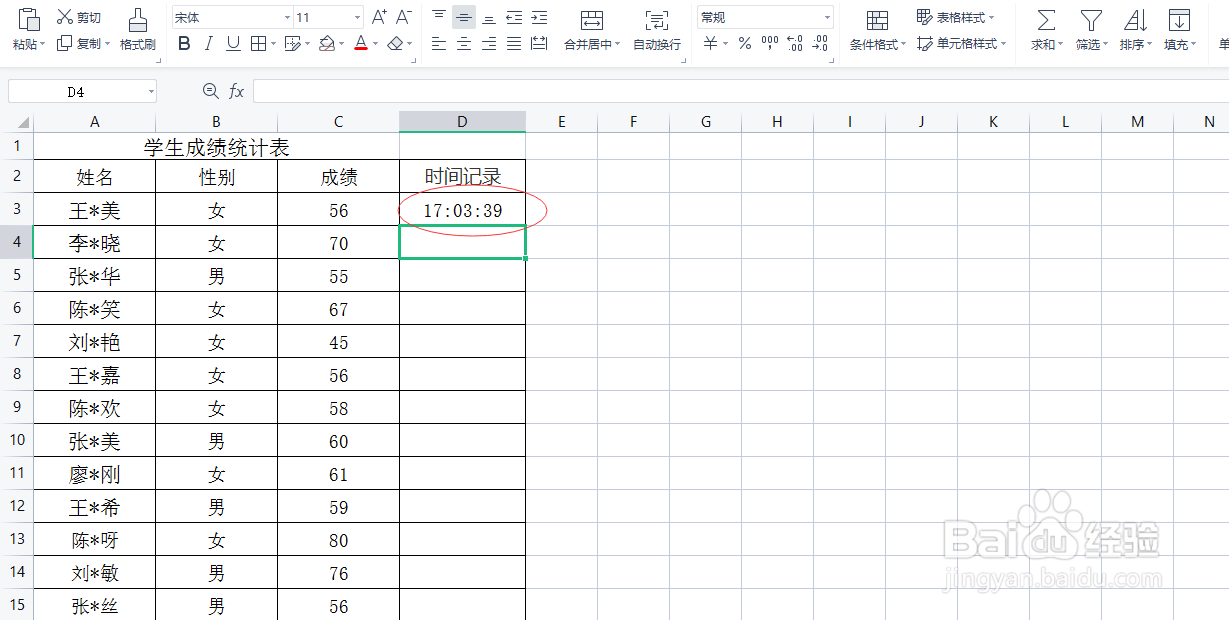
Task: Click the eraser clear-format icon
Action: (396, 43)
